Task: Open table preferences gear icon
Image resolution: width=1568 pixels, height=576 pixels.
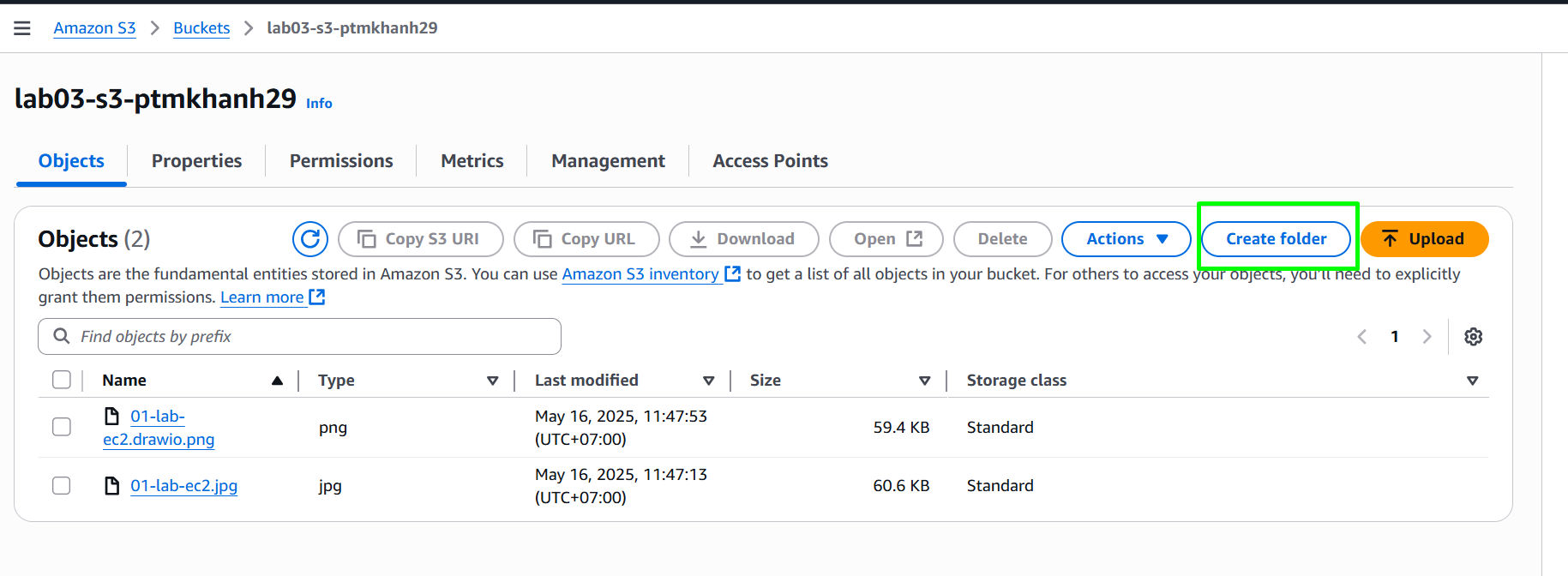Action: 1473,337
